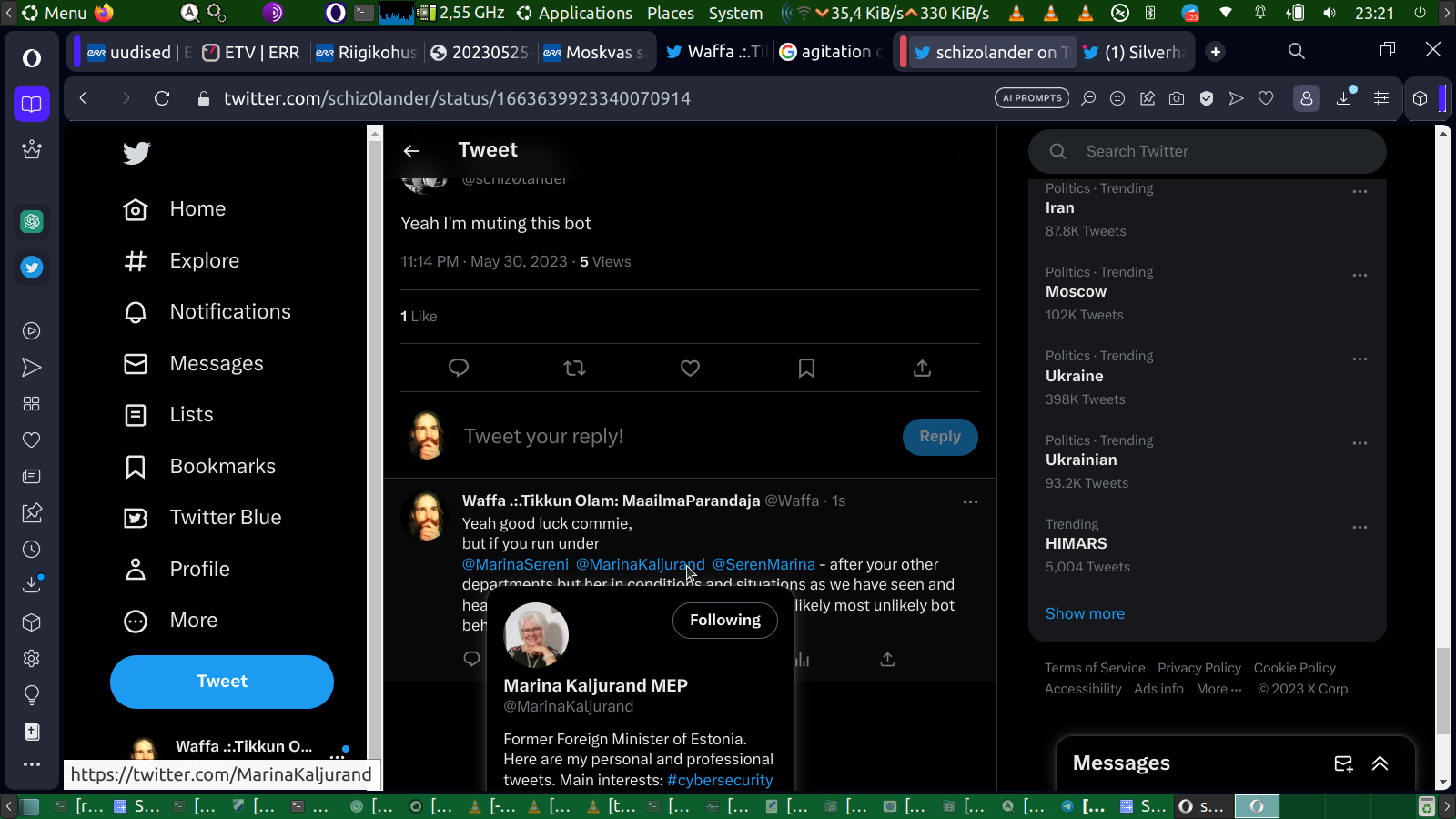Image resolution: width=1456 pixels, height=819 pixels.
Task: Go back using the Tweet header arrow
Action: (x=411, y=151)
